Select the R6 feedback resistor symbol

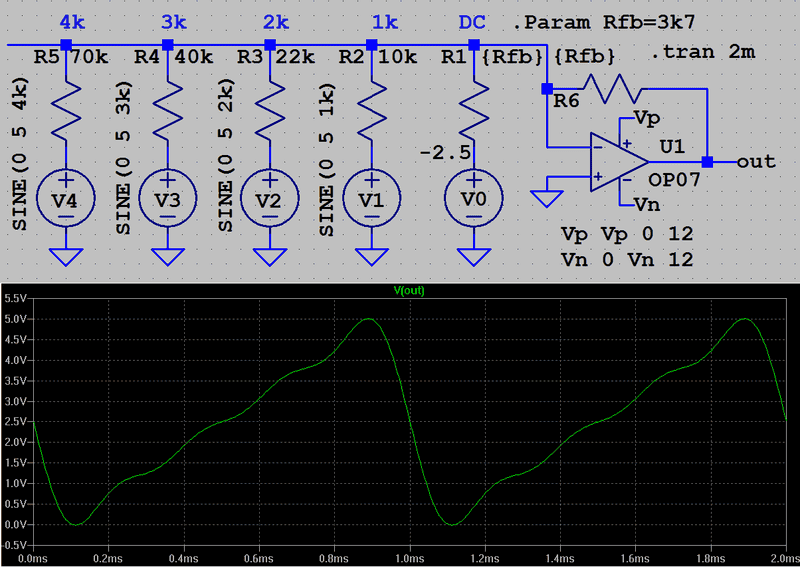(612, 89)
